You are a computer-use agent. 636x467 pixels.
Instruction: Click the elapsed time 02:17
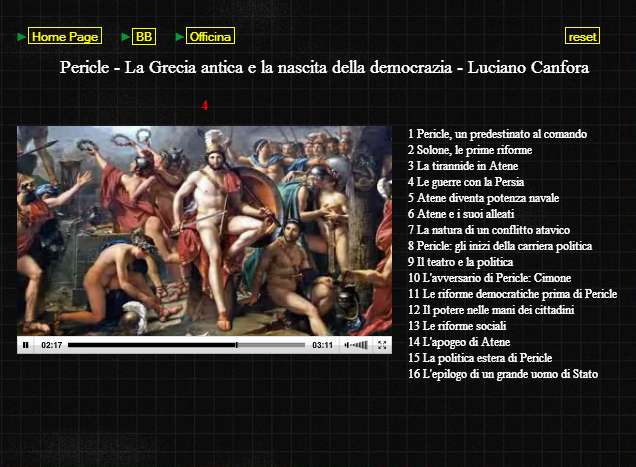coord(52,345)
